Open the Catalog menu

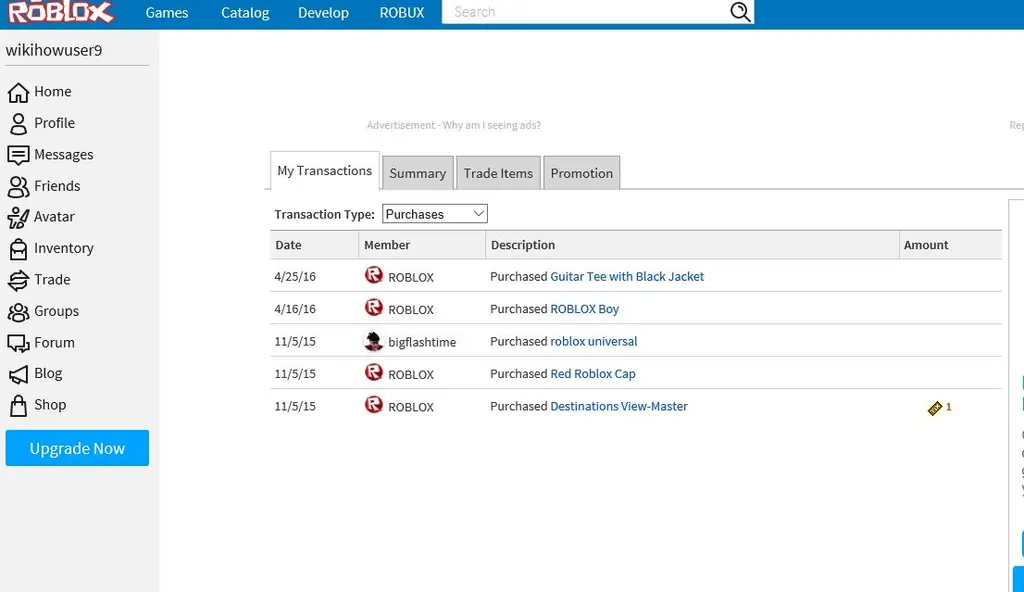[x=245, y=12]
